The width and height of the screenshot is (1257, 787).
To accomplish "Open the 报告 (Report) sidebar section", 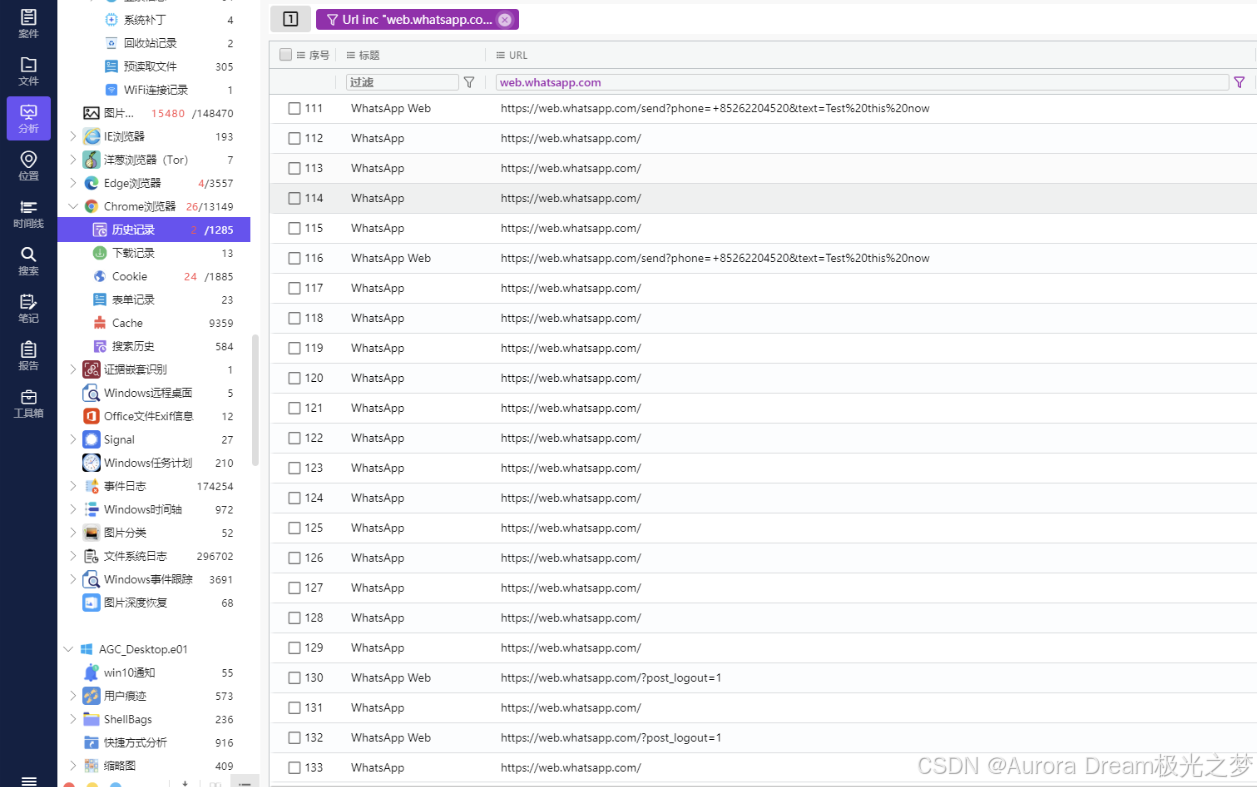I will (x=28, y=356).
